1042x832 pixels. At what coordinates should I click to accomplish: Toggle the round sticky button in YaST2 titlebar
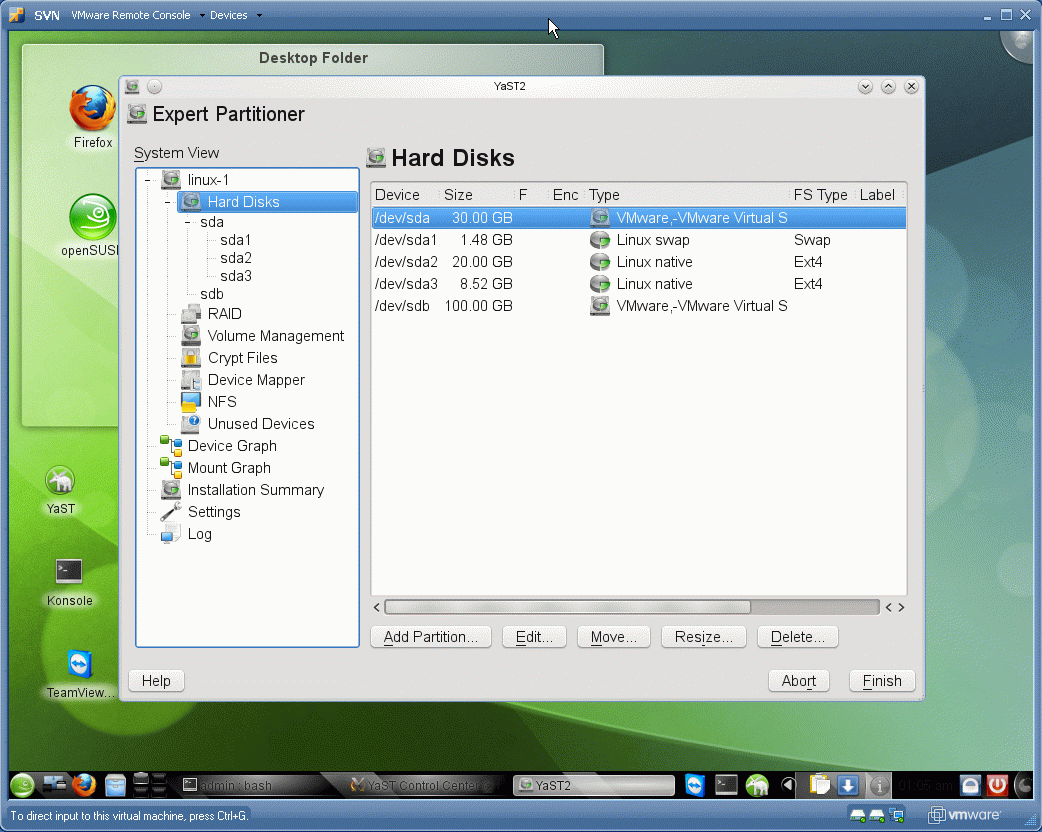(154, 86)
